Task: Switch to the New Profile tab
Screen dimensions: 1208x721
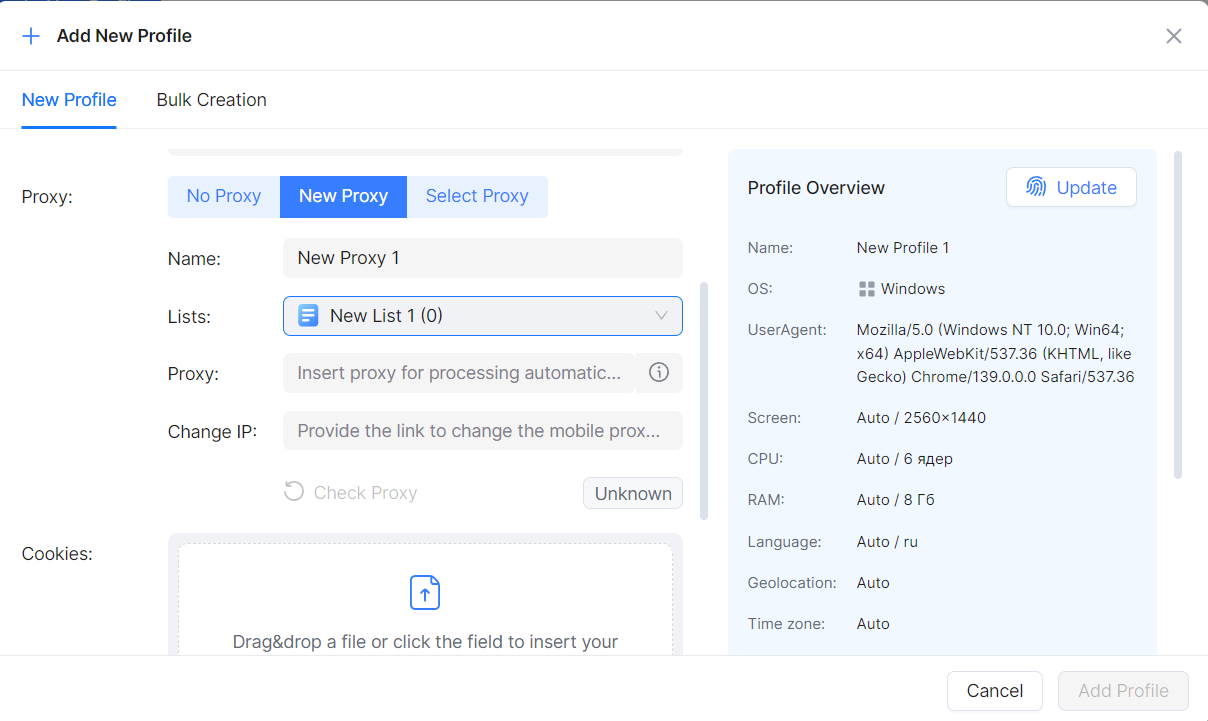Action: pyautogui.click(x=69, y=100)
